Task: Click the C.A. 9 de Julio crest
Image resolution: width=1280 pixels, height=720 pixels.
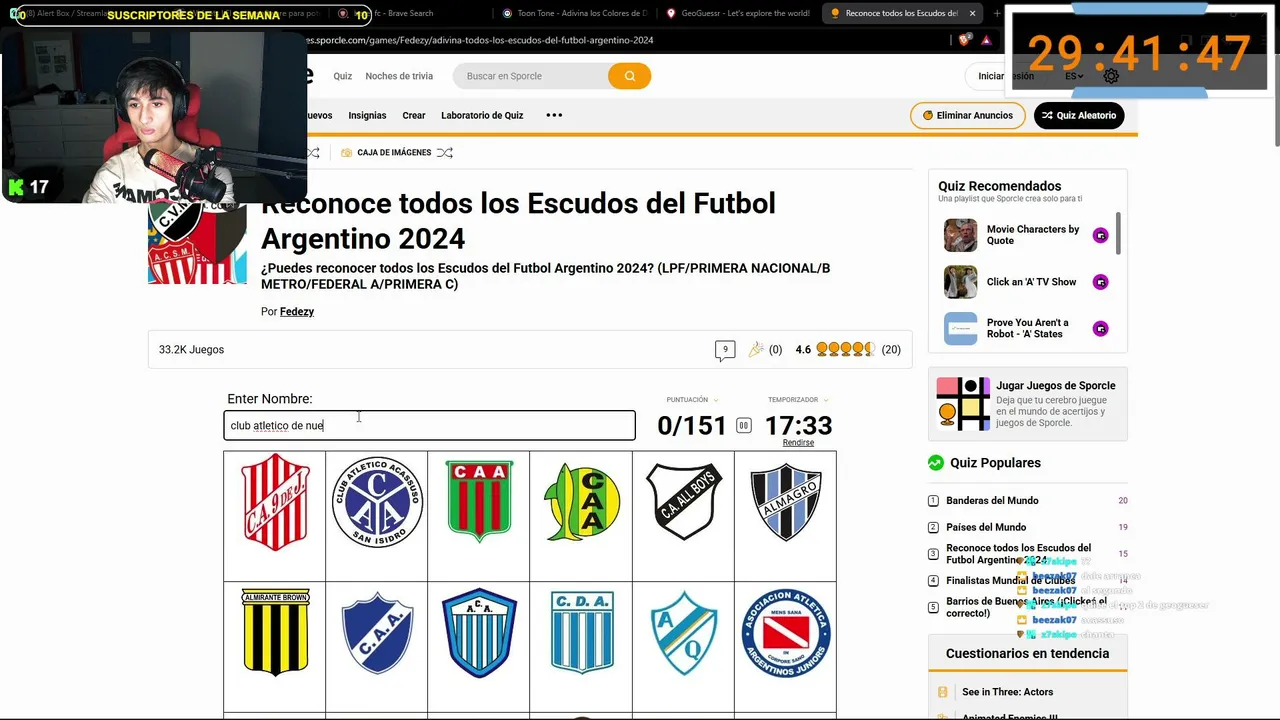Action: (x=275, y=502)
